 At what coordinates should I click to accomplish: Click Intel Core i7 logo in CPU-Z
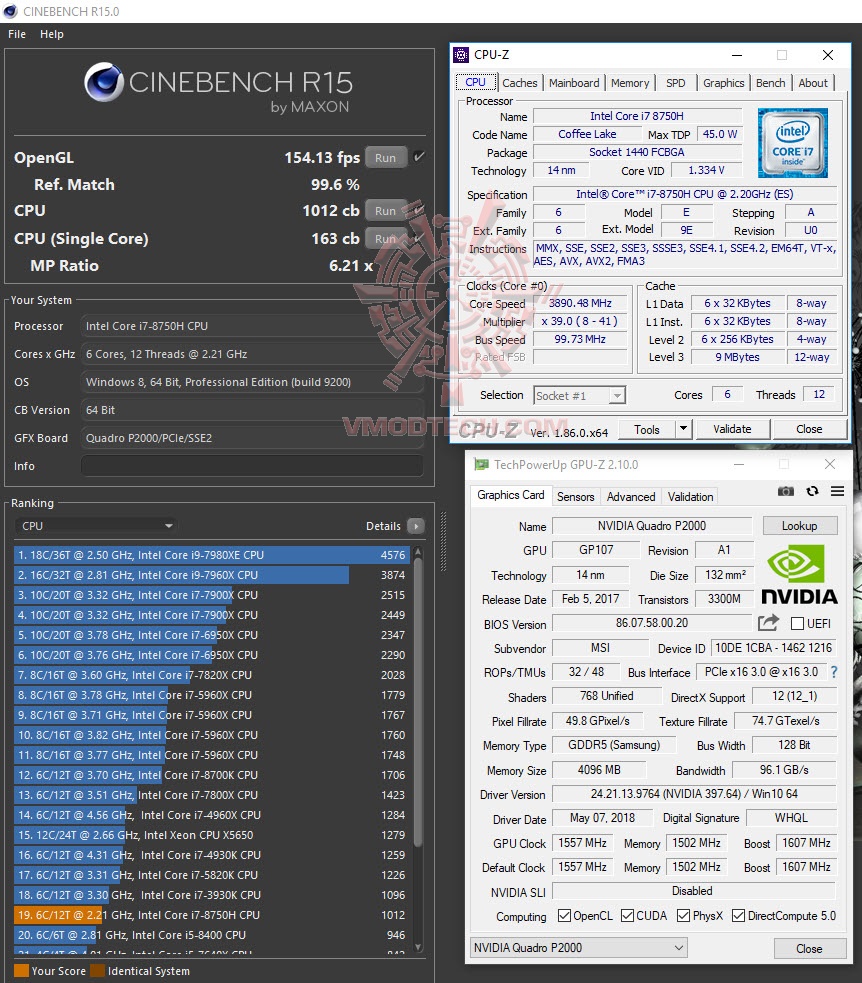click(792, 143)
